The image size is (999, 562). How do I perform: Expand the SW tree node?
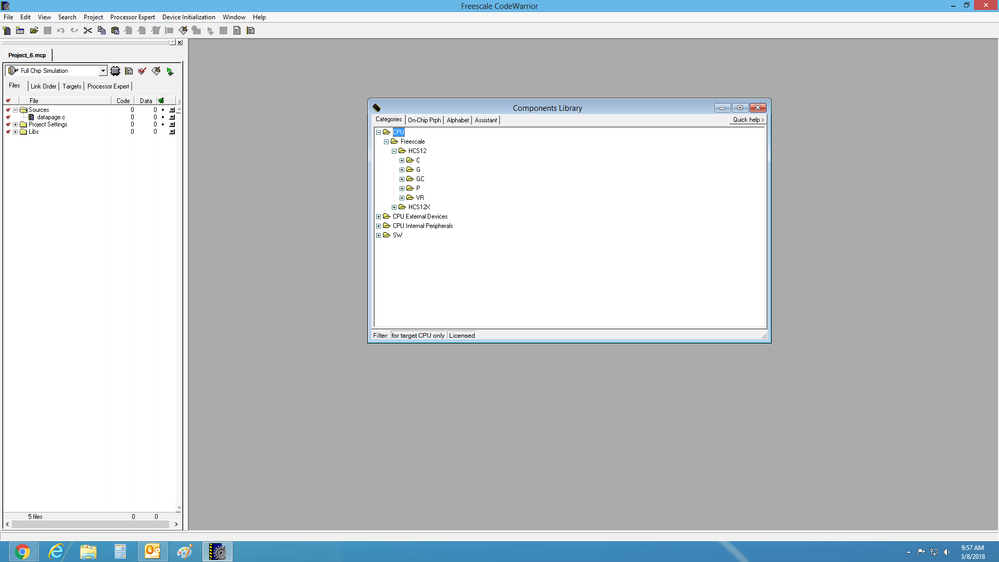pos(378,235)
